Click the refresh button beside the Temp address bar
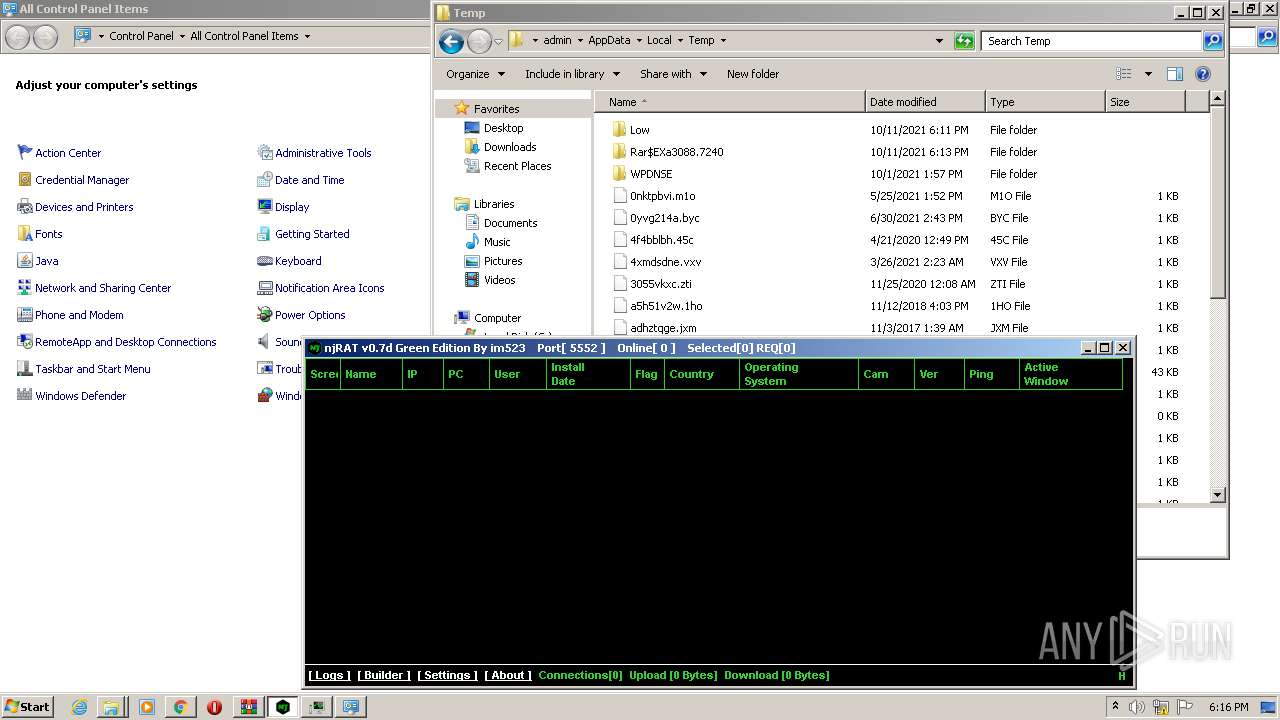This screenshot has height=720, width=1280. click(964, 41)
